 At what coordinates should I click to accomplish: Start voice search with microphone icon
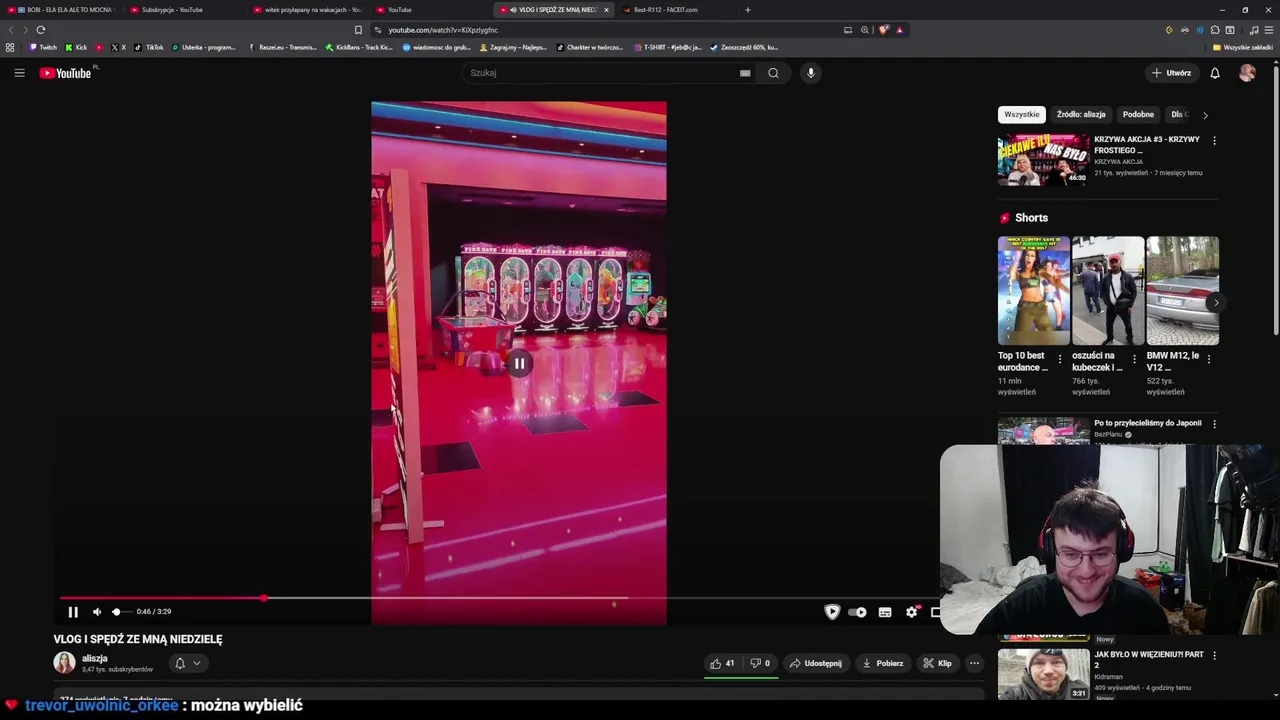(x=811, y=73)
